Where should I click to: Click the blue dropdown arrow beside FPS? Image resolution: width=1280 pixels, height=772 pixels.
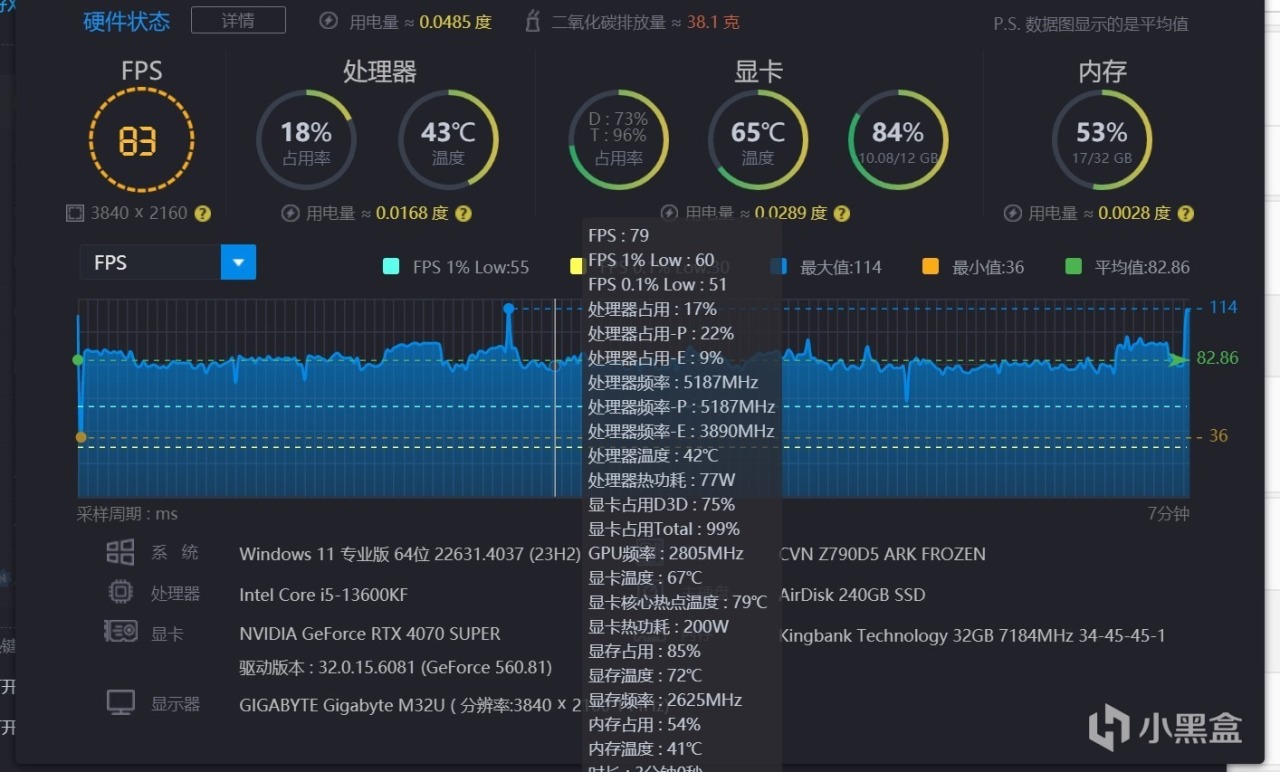tap(238, 262)
